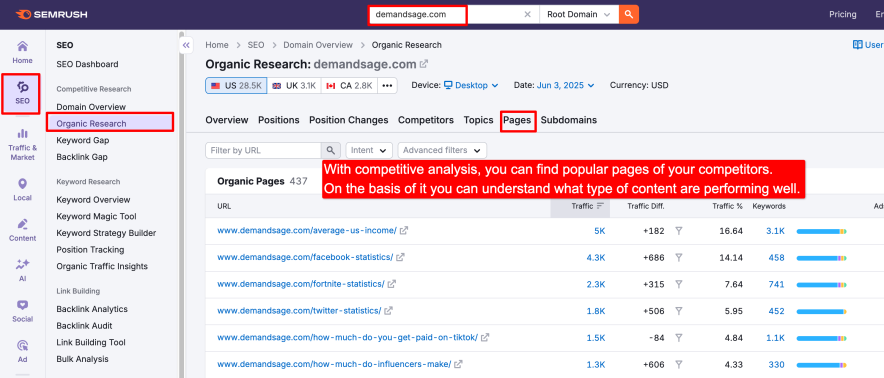The image size is (884, 378).
Task: Open external icon for facebook-statistics row
Action: tap(400, 257)
